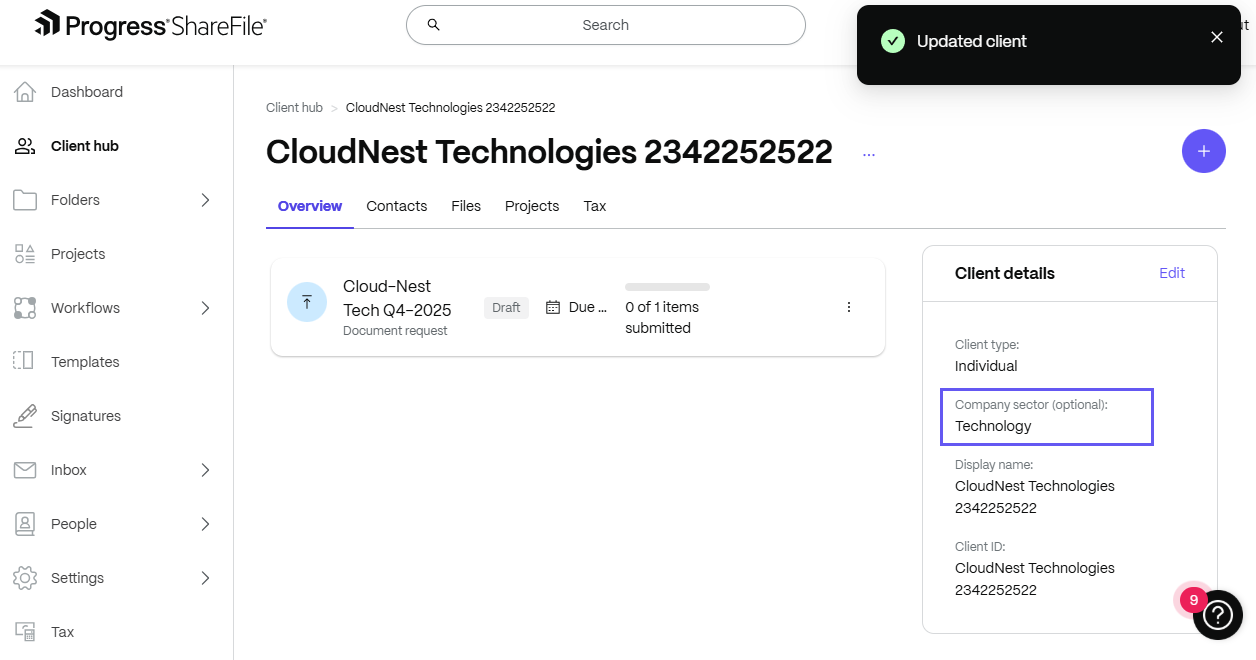
Task: Open the Dashboard from the sidebar
Action: click(86, 91)
